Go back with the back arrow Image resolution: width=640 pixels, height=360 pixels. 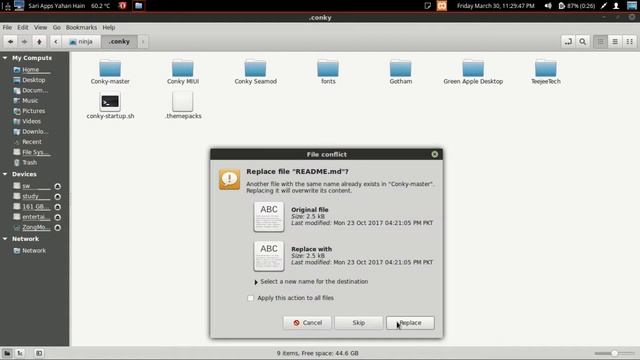(x=10, y=42)
